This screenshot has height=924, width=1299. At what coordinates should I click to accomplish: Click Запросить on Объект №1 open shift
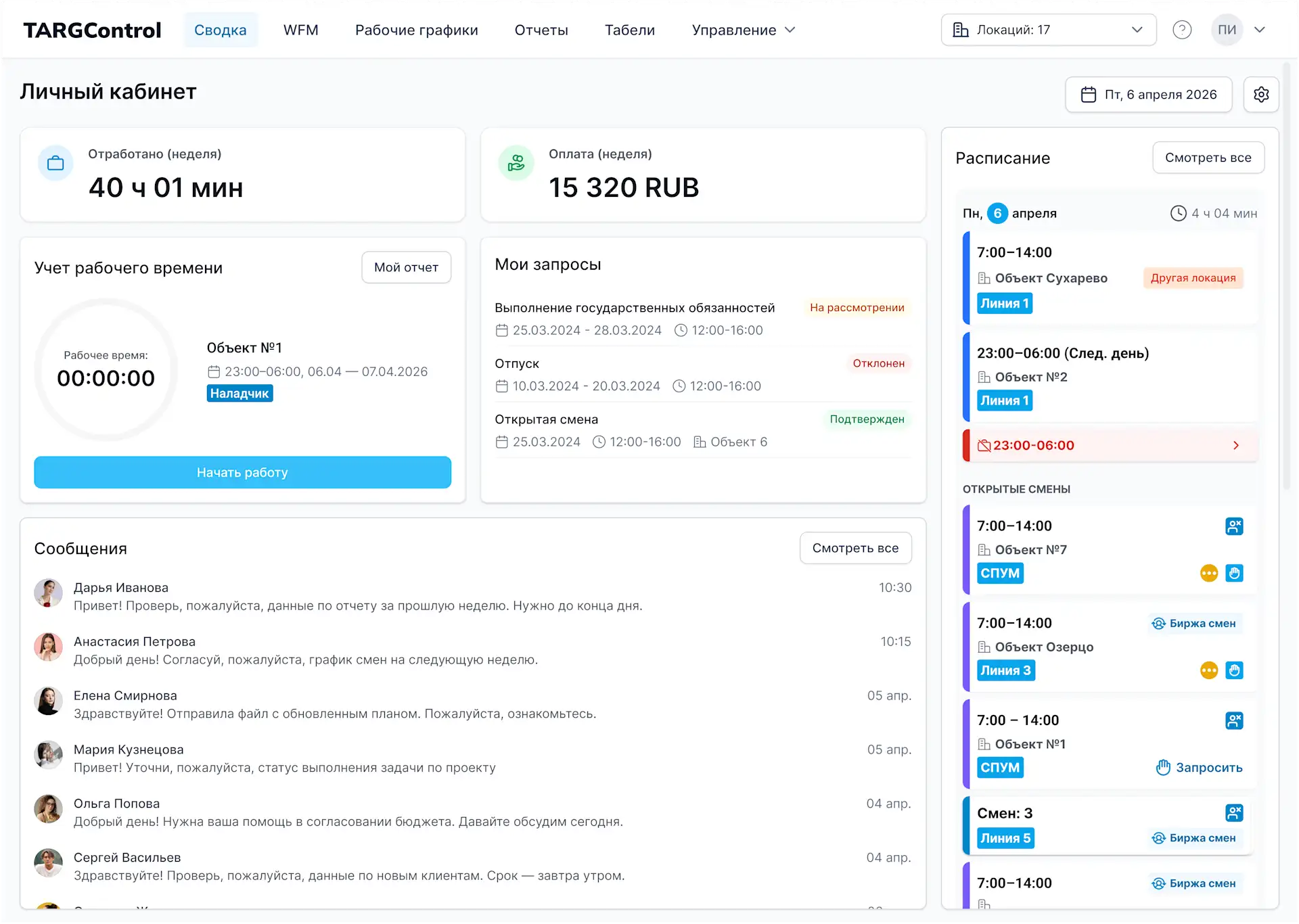(1200, 768)
